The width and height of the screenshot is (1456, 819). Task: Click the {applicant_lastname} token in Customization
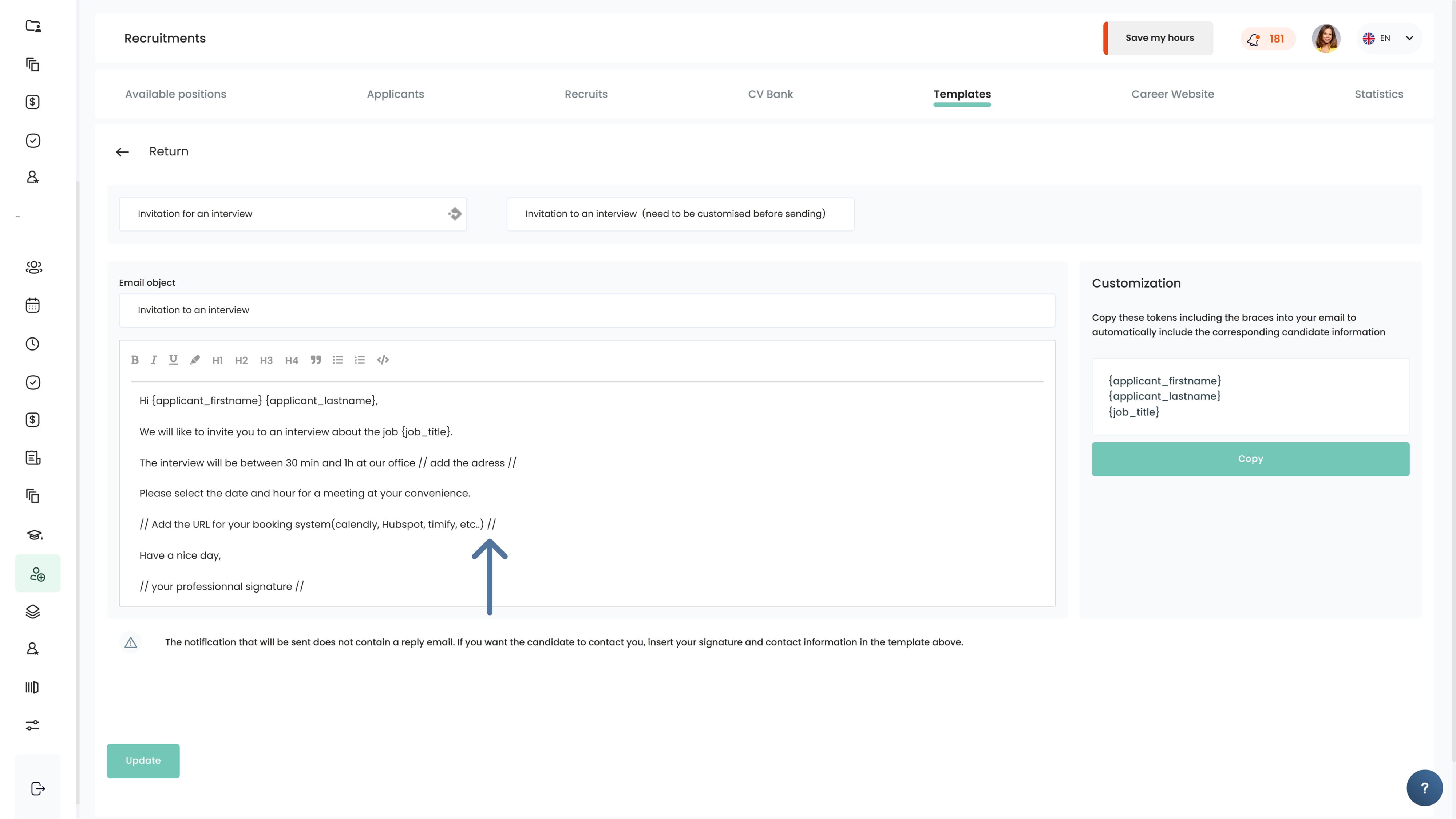tap(1164, 396)
